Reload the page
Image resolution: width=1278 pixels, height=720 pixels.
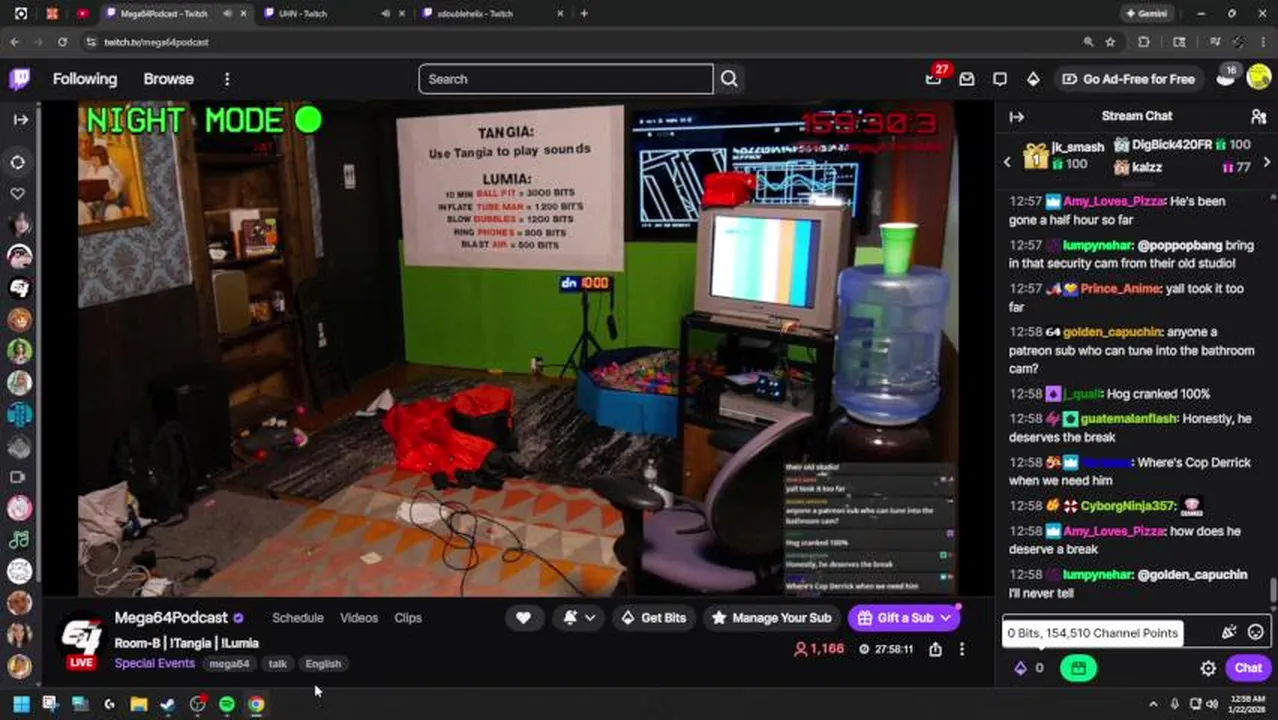[62, 42]
